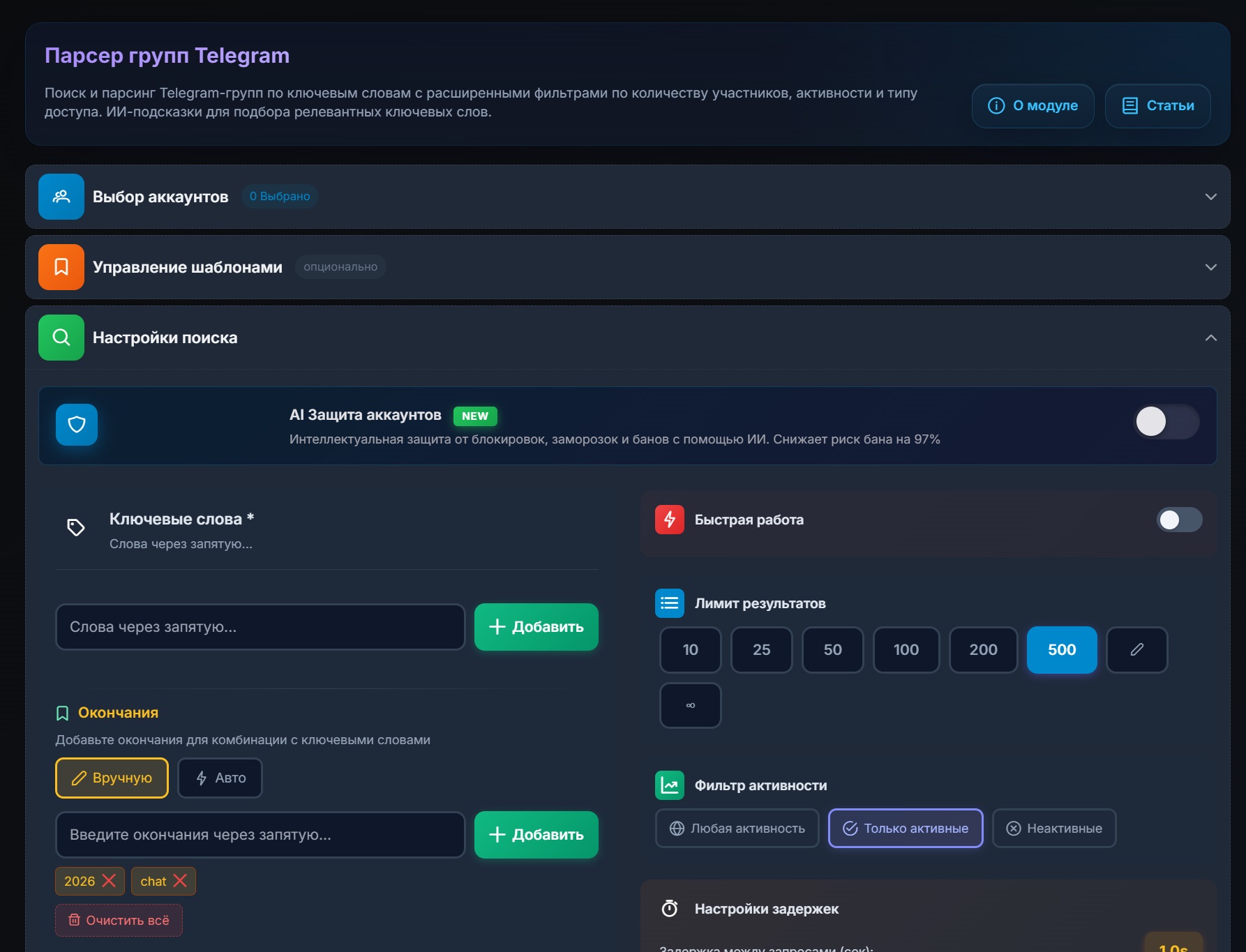Click the keywords tag icon

tap(76, 527)
